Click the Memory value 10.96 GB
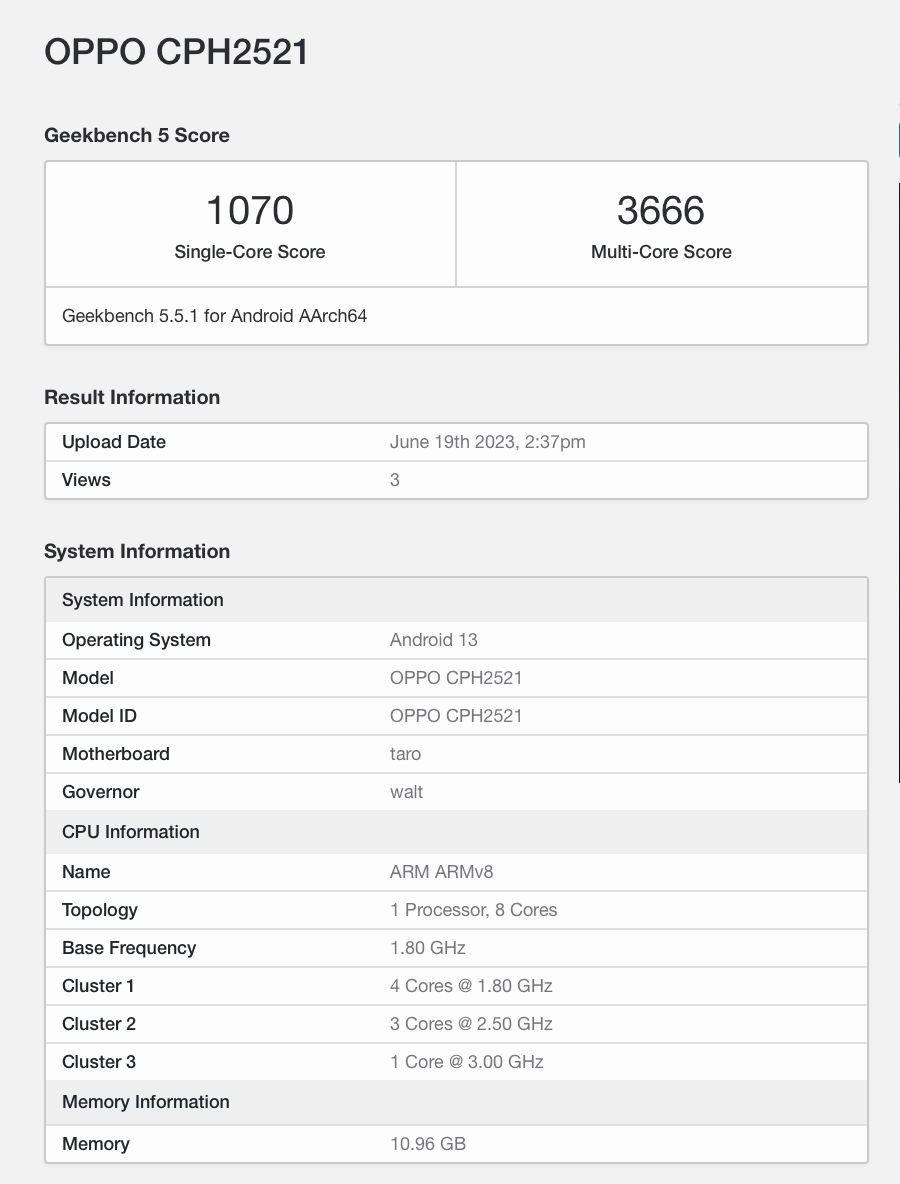900x1184 pixels. pyautogui.click(x=427, y=1144)
